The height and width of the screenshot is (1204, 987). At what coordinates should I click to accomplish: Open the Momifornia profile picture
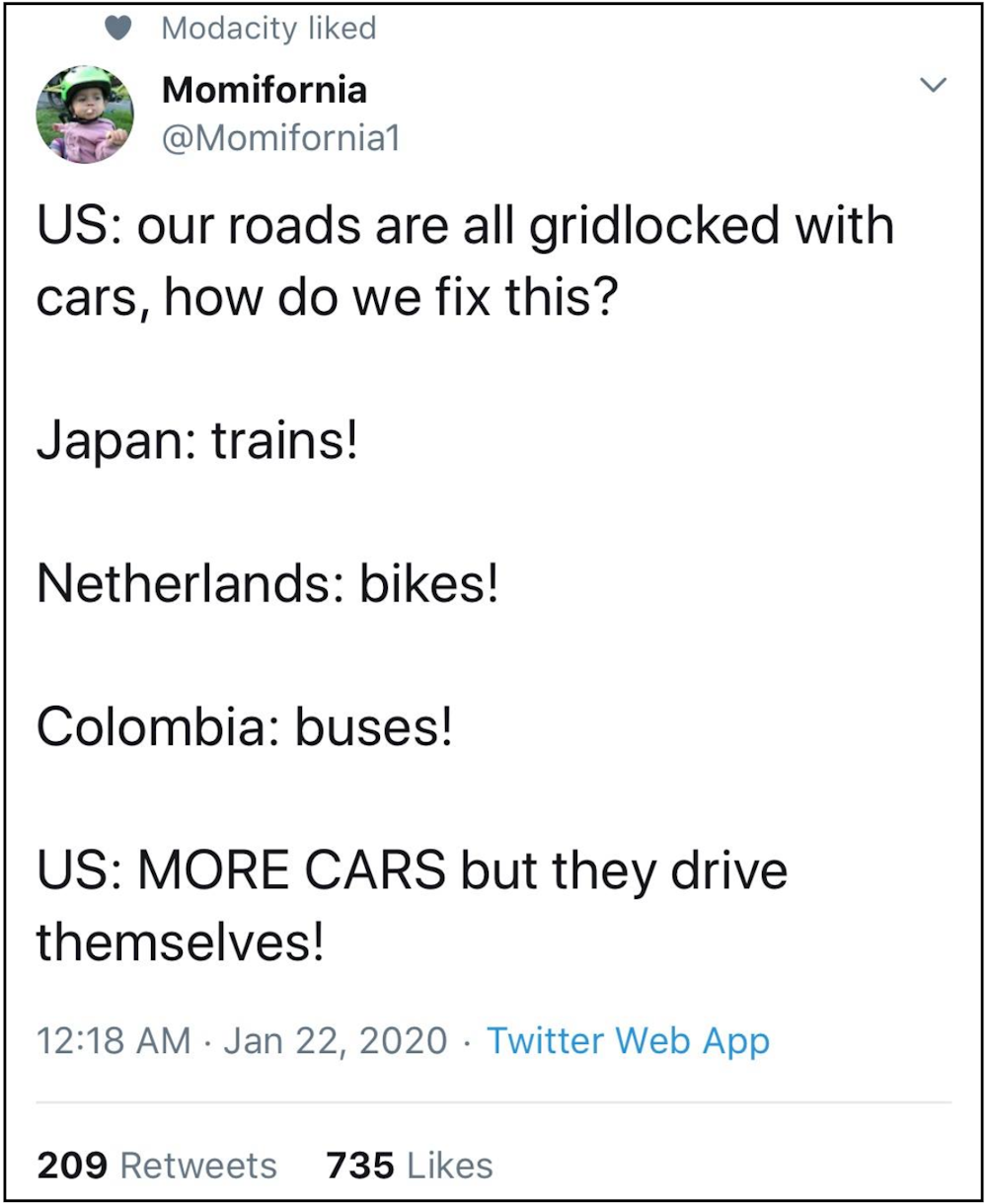[85, 115]
